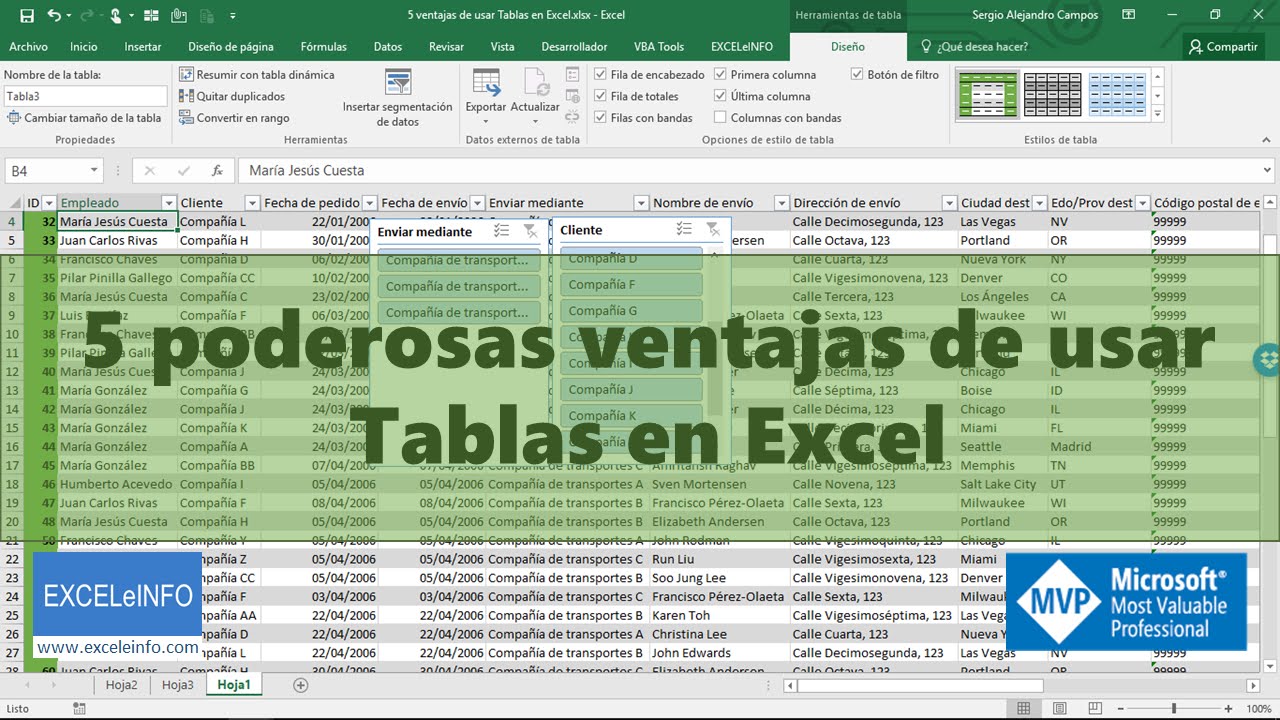Click the Cambiar tamaño de la tabla icon

[13, 118]
